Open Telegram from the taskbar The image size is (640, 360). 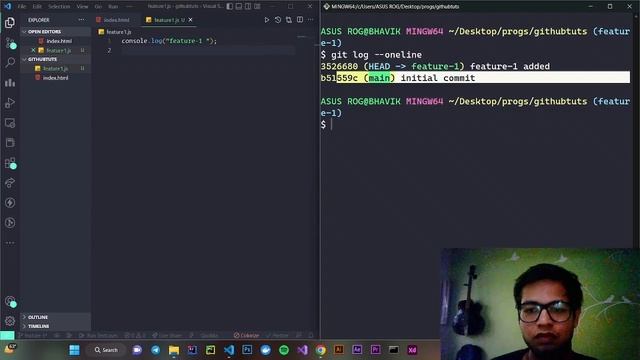[156, 350]
